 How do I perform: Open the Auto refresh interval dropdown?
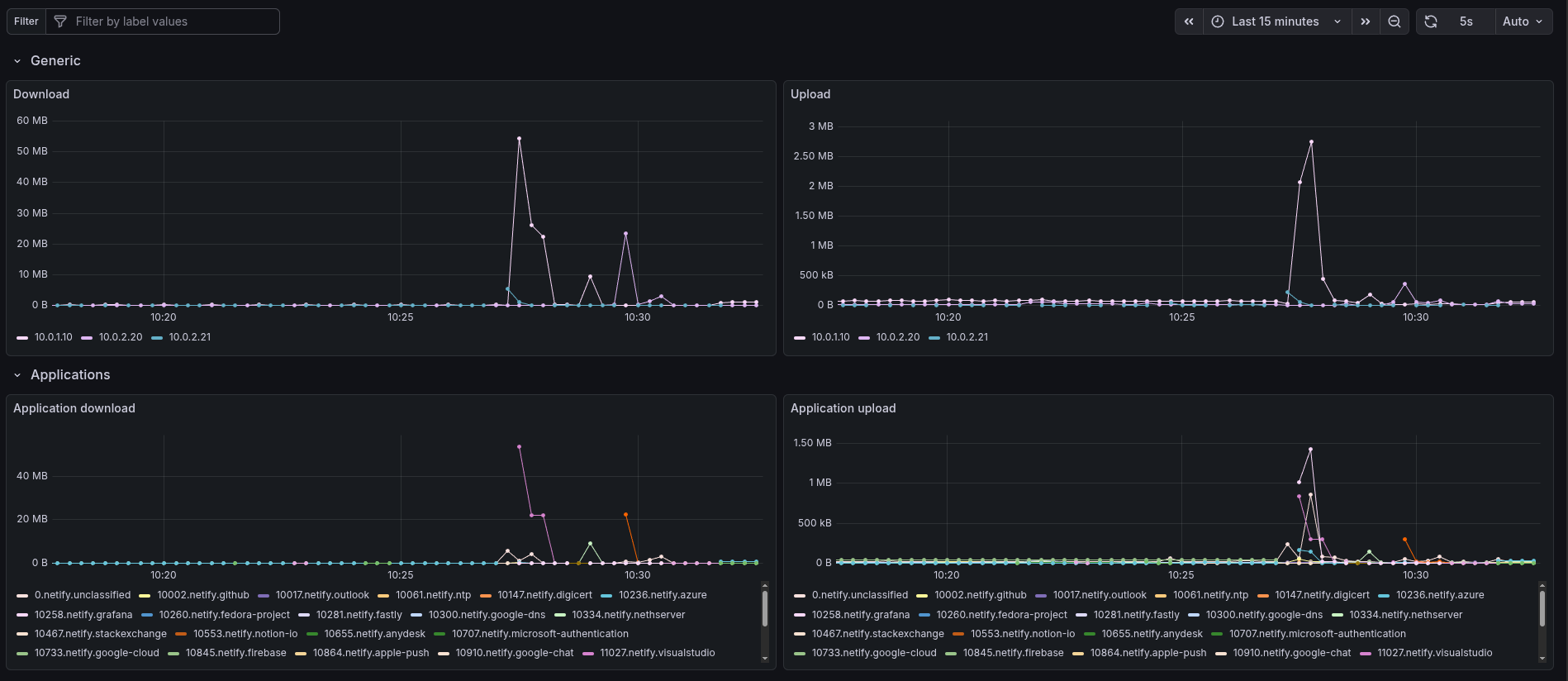[x=1523, y=21]
